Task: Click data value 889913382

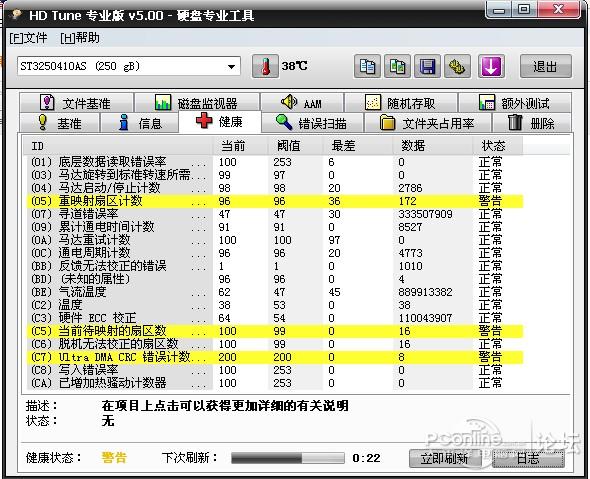Action: [x=426, y=292]
